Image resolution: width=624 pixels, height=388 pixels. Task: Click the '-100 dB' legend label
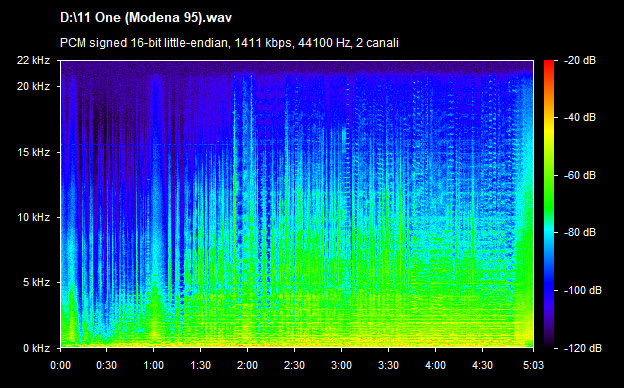click(x=583, y=291)
